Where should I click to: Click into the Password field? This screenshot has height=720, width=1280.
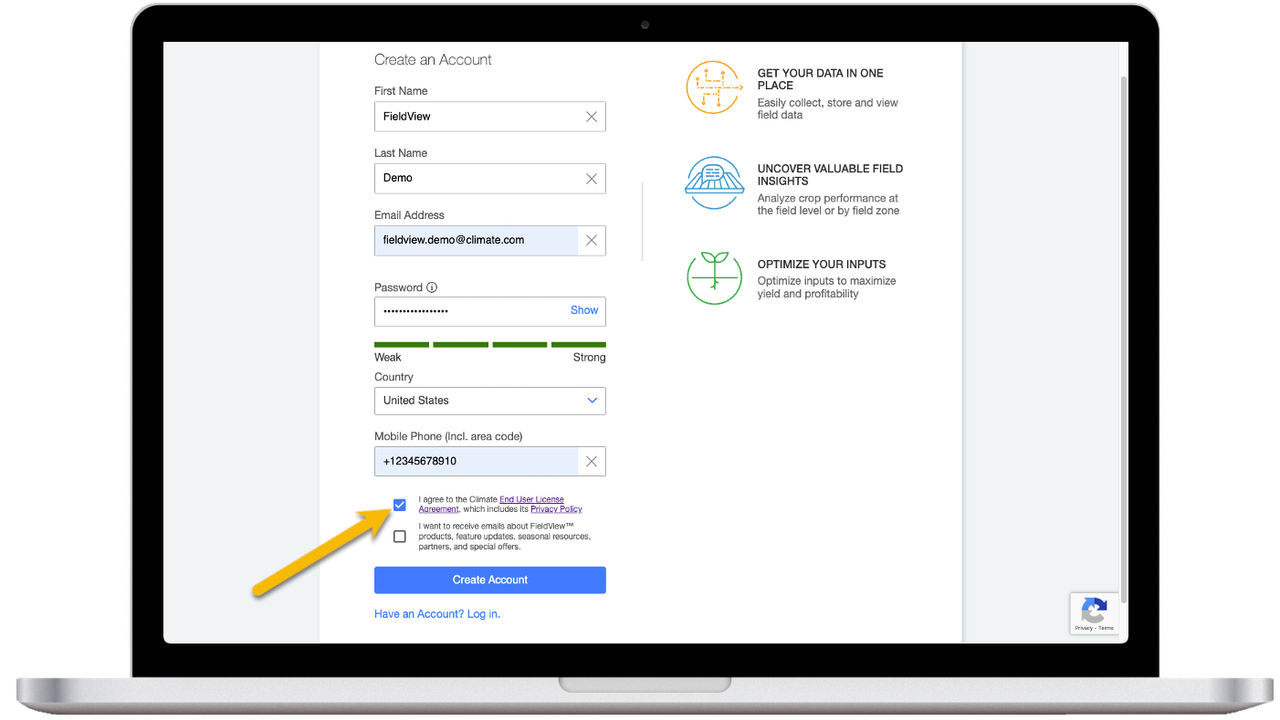click(x=490, y=311)
